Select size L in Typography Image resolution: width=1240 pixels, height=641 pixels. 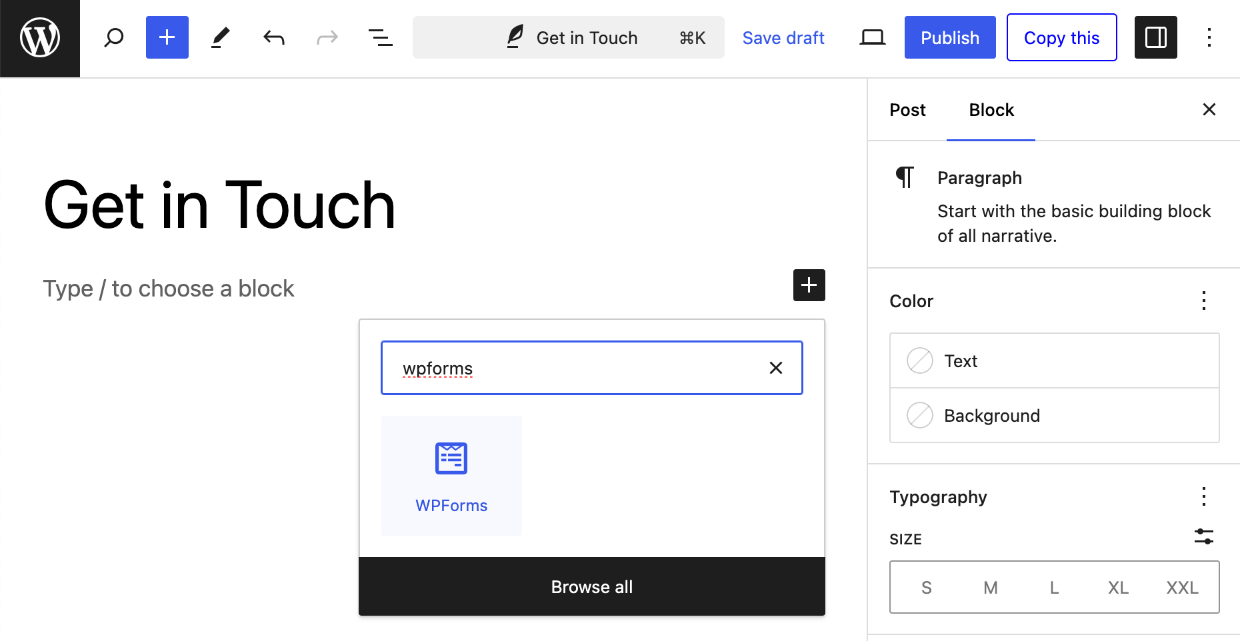(x=1054, y=588)
